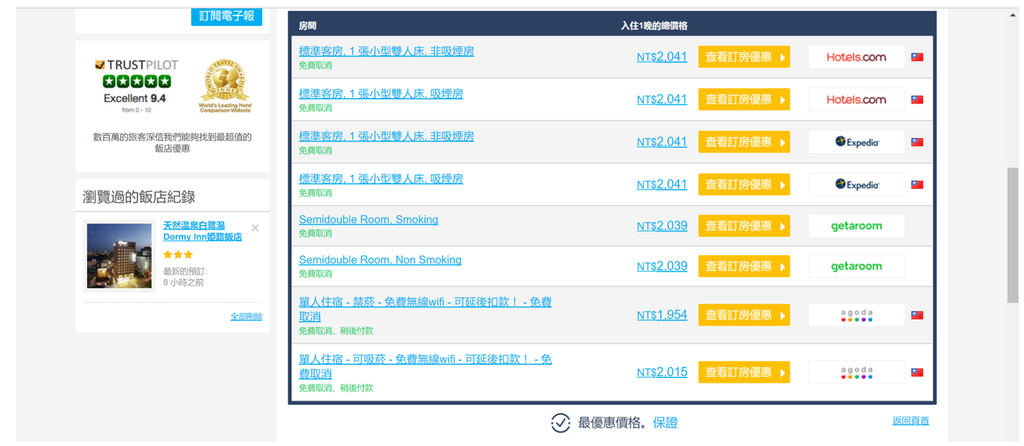The image size is (1024, 446).
Task: Click the Taiwan flag beside the first Hotels.com row
Action: [x=917, y=57]
